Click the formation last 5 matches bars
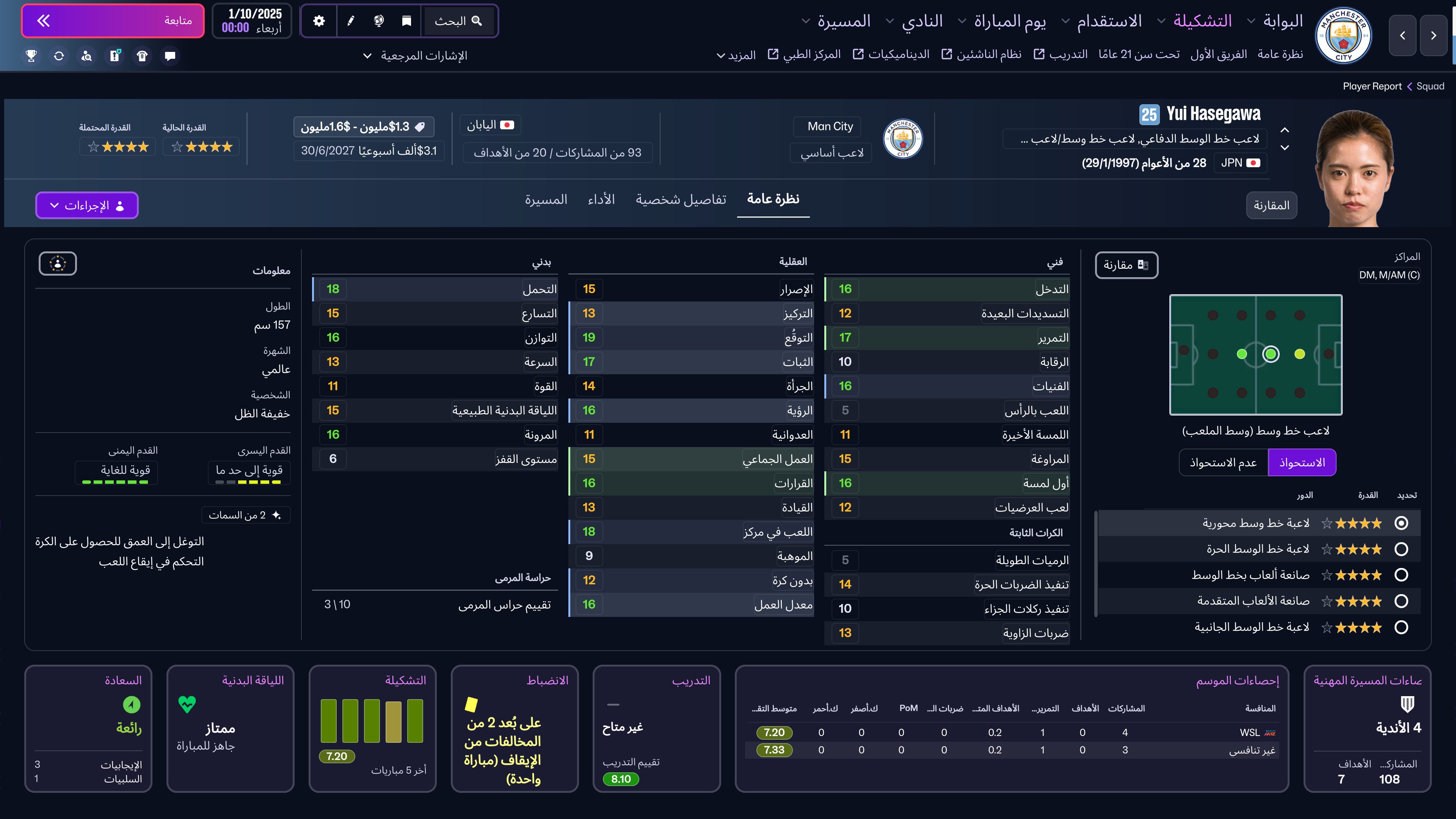The image size is (1456, 819). (x=372, y=721)
